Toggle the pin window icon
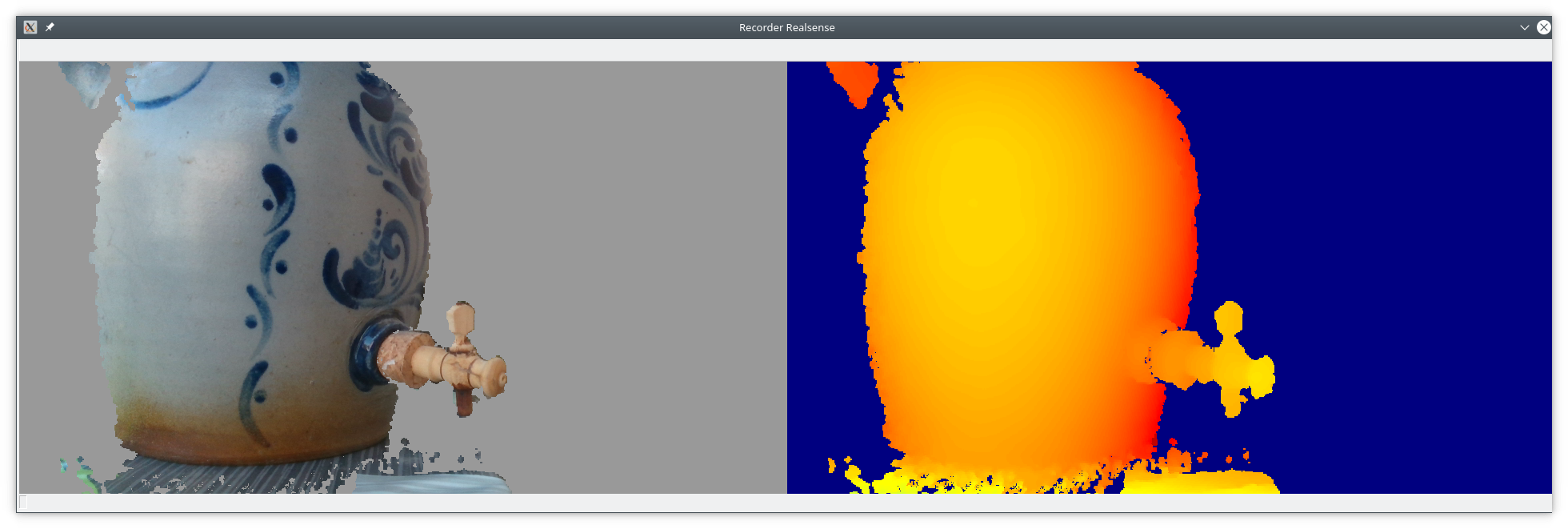This screenshot has height=529, width=1568. coord(50,27)
